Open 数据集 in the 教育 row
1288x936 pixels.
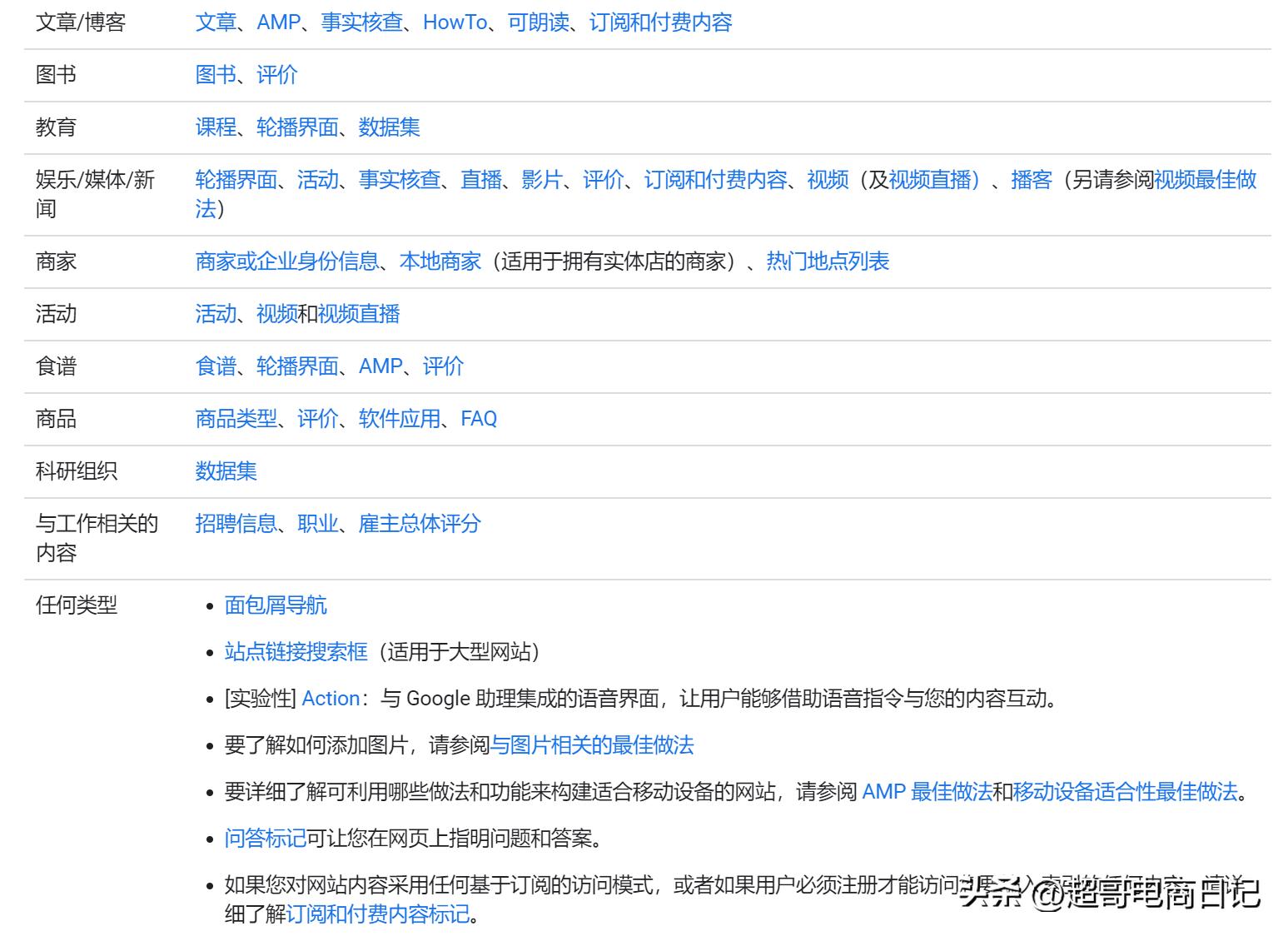tap(388, 127)
